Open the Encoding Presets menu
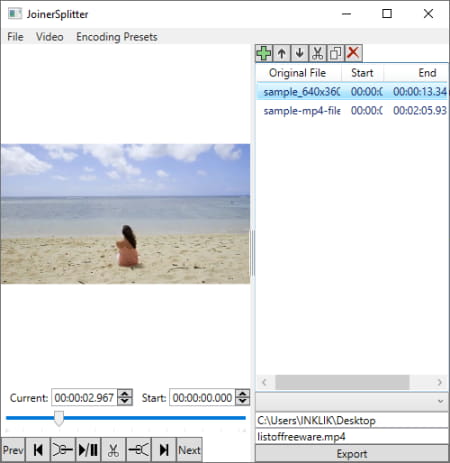 coord(117,37)
